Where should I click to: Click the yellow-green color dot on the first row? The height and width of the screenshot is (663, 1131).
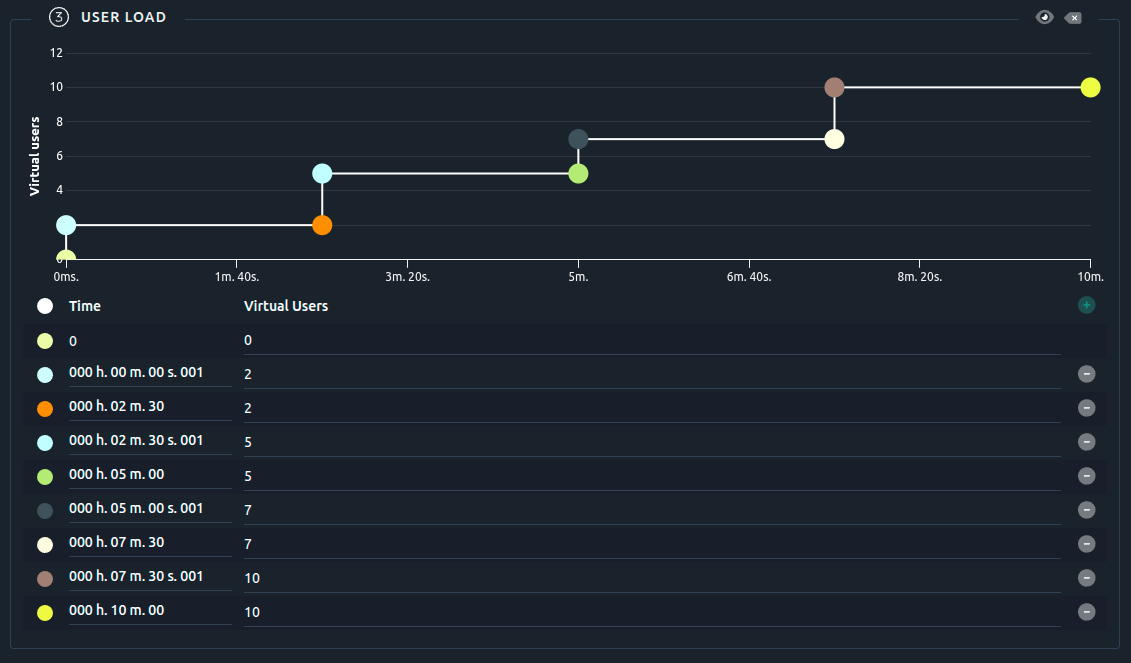point(45,340)
